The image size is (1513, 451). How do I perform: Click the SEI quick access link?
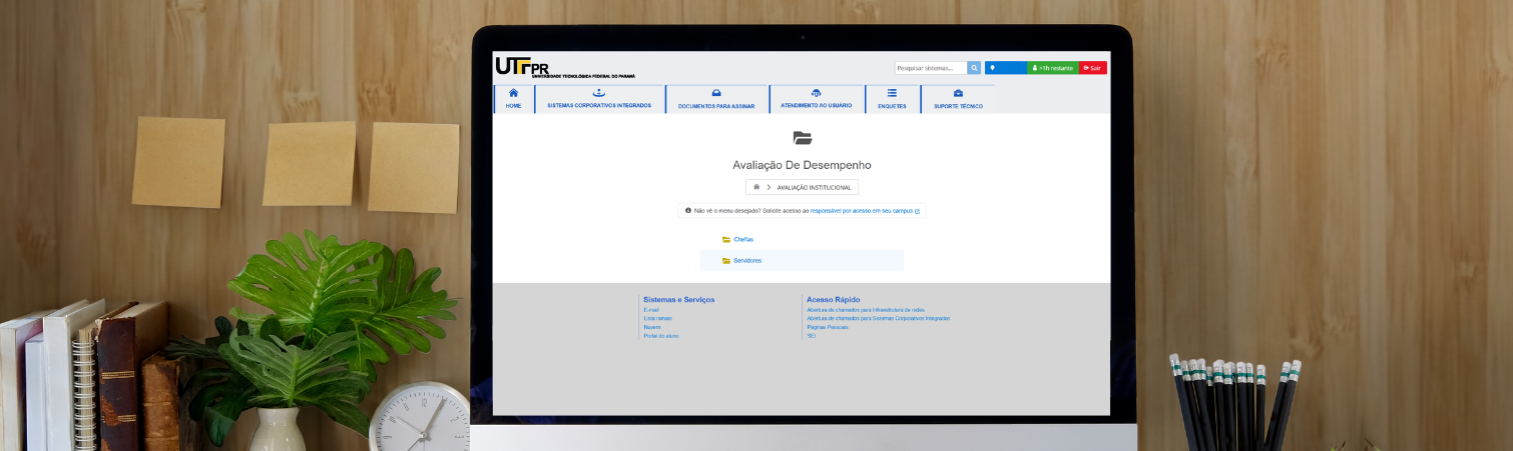click(811, 336)
